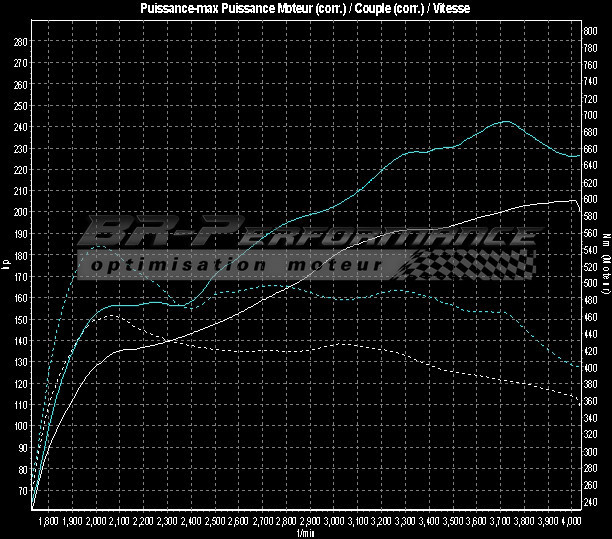612x539 pixels.
Task: Click the 240 value on right axis
Action: (591, 502)
